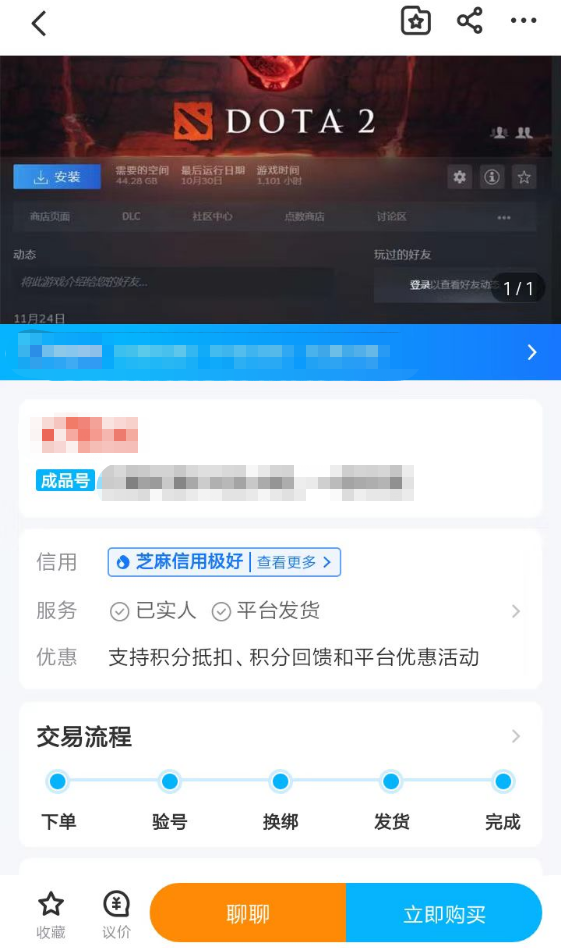Select the 验号 step dot
561x948 pixels.
pyautogui.click(x=169, y=781)
